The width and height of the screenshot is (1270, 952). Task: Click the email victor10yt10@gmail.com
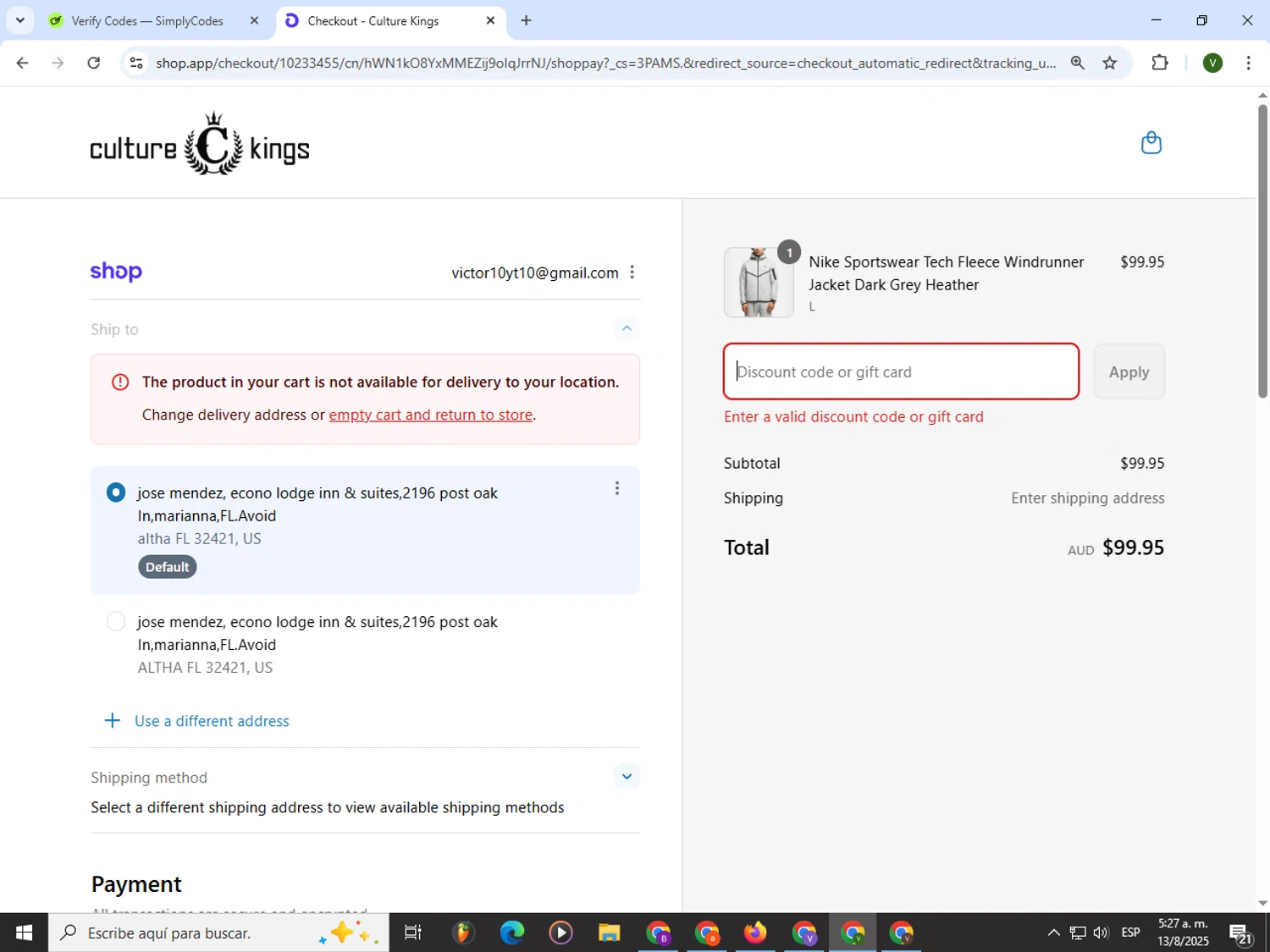(535, 272)
